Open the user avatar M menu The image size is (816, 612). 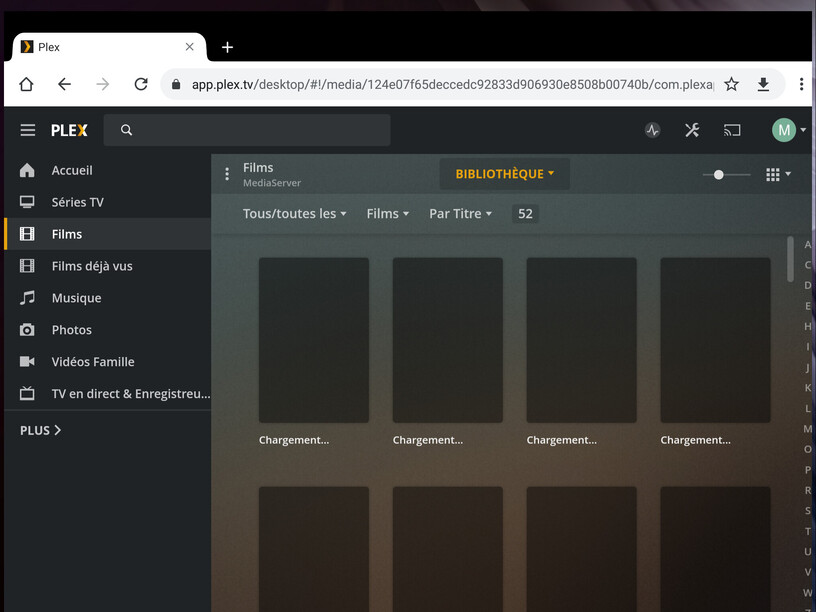[x=788, y=130]
